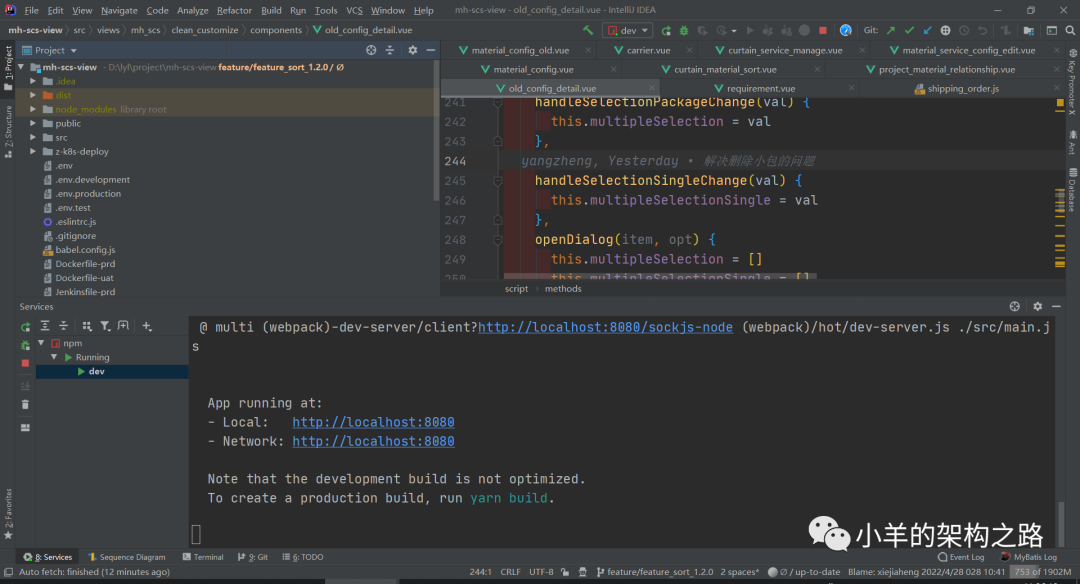1080x584 pixels.
Task: Click the methods breadcrumb
Action: [563, 289]
